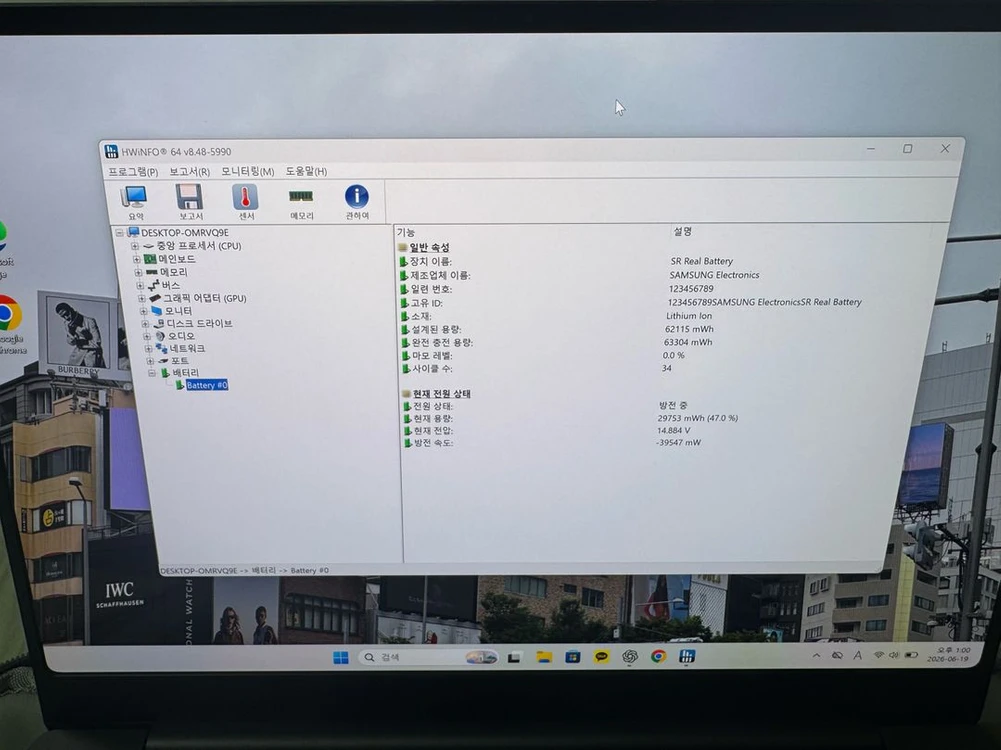Collapse the 배터리 tree node
The image size is (1001, 750).
click(x=152, y=373)
